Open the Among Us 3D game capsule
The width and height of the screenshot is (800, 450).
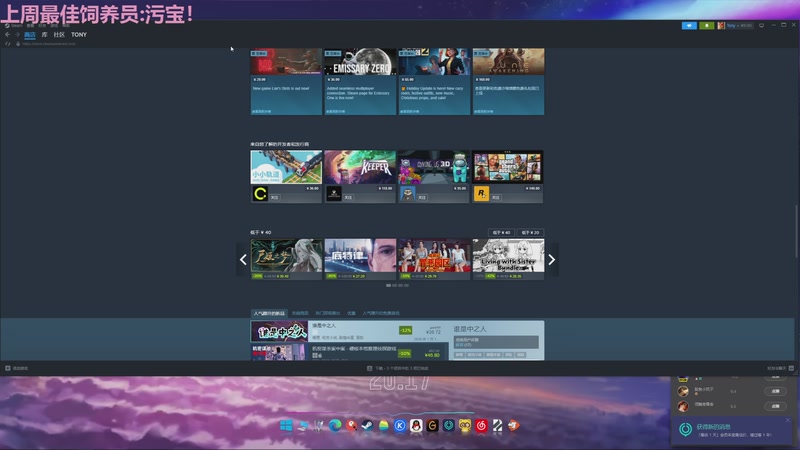(434, 167)
